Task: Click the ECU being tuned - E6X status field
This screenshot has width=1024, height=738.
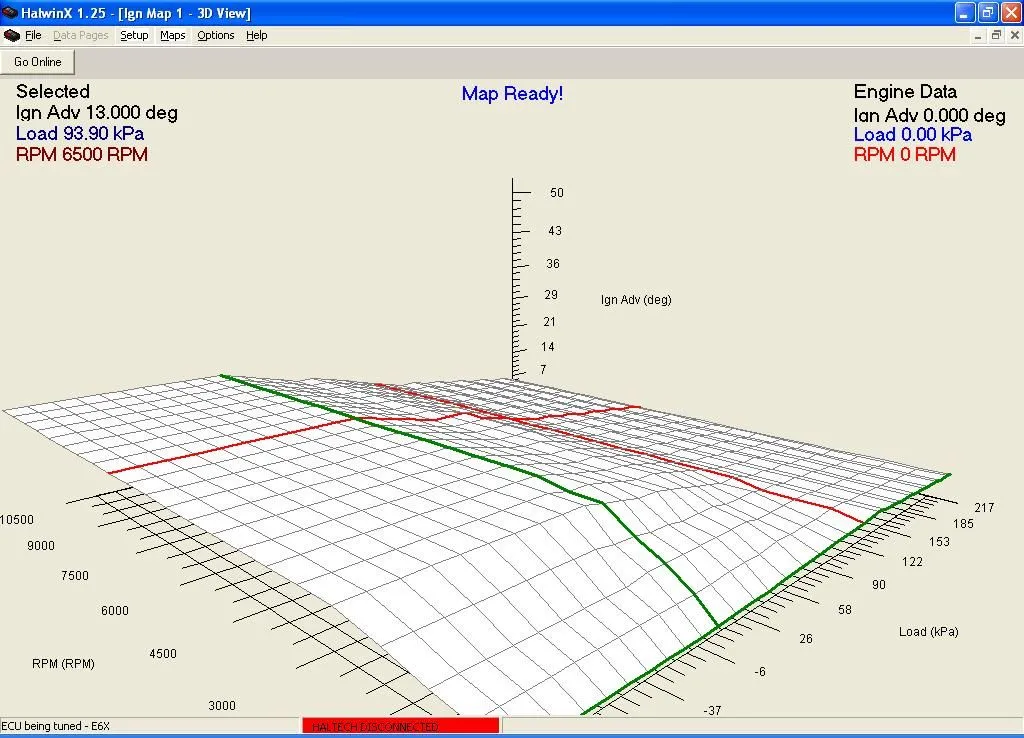Action: tap(60, 725)
